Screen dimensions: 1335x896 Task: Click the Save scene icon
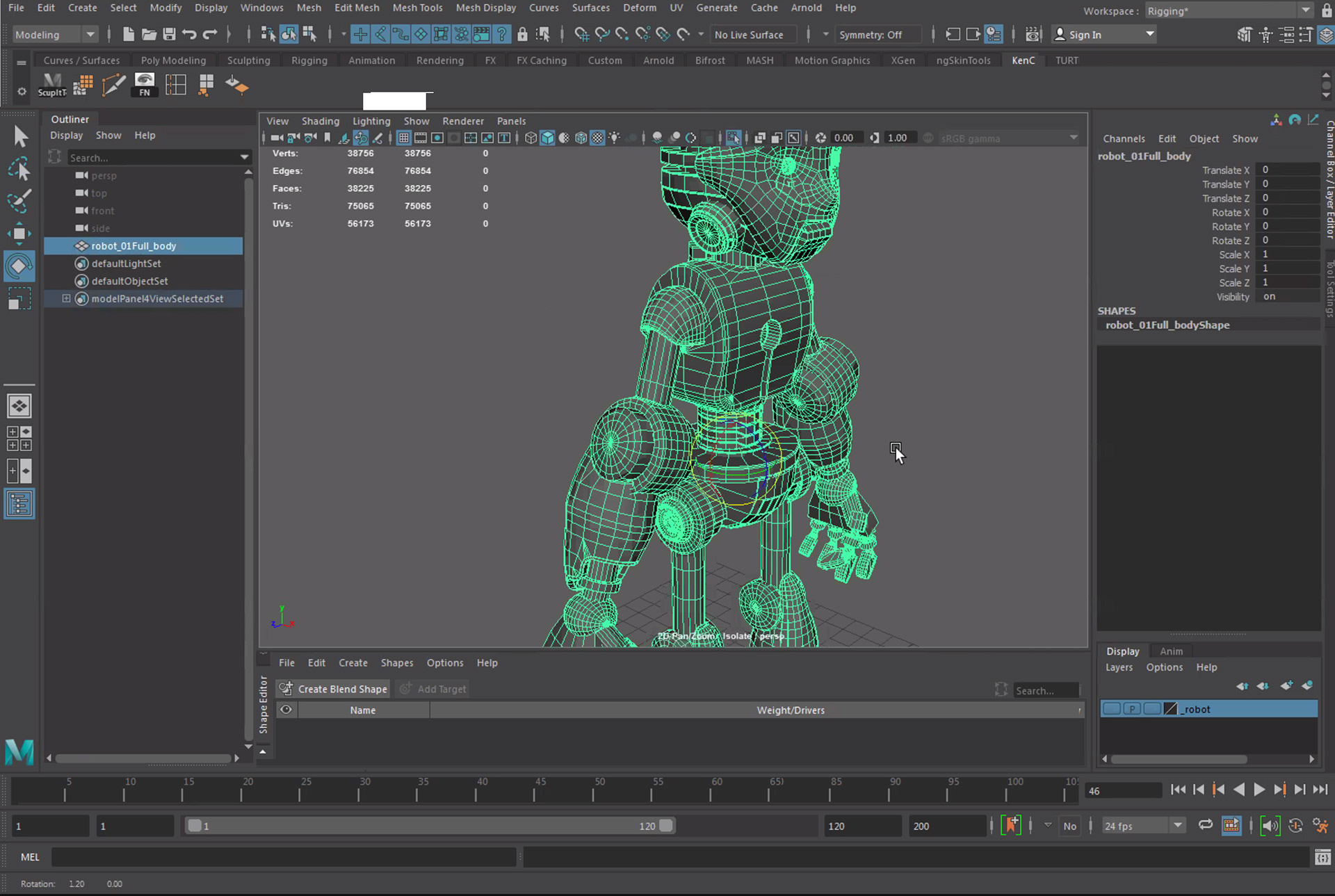click(169, 34)
